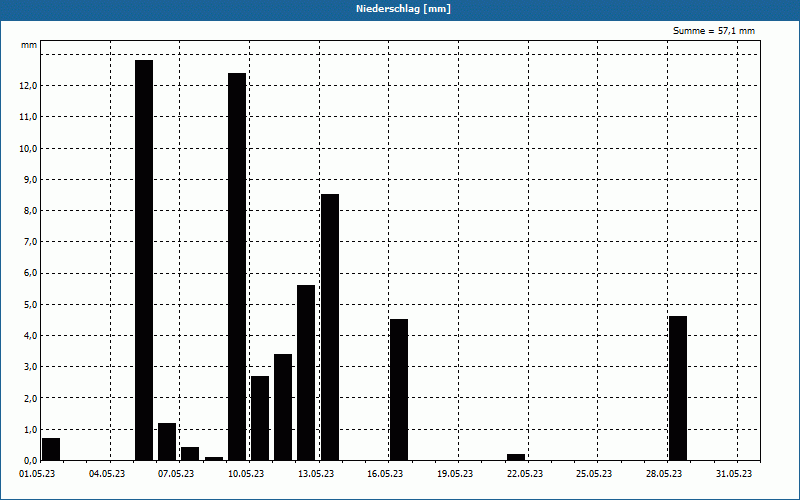The width and height of the screenshot is (800, 500).
Task: Select the 8,0 y-axis value
Action: (x=31, y=211)
